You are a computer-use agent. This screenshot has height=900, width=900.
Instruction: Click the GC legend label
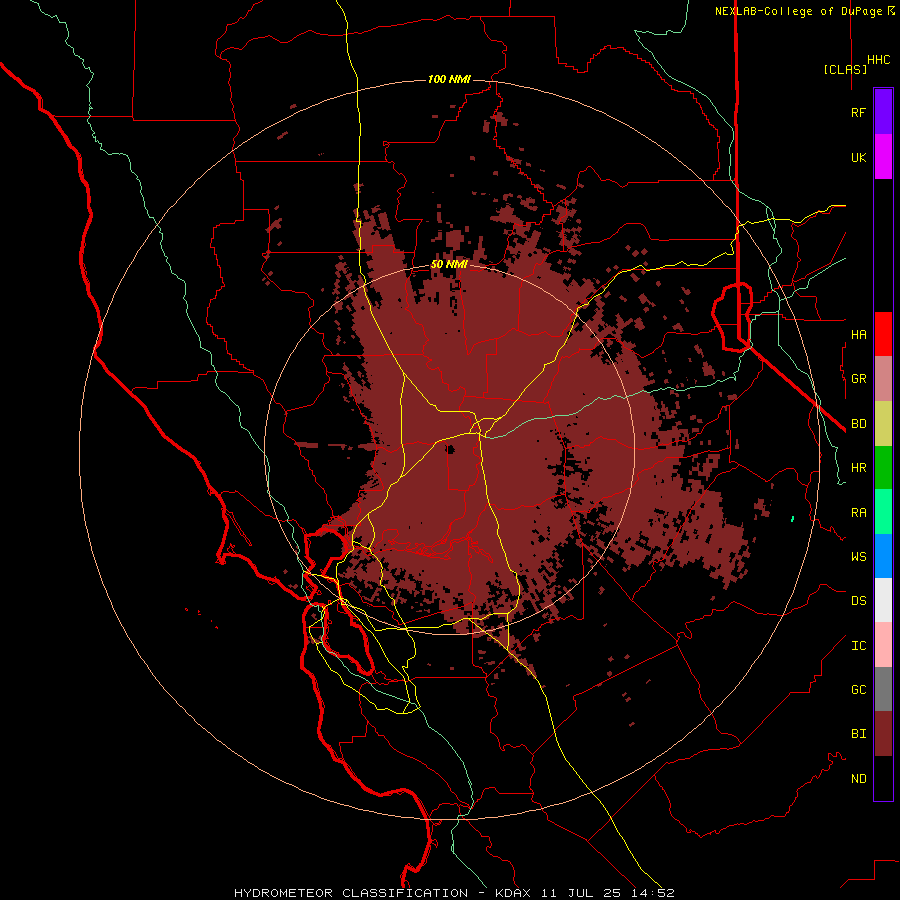858,690
